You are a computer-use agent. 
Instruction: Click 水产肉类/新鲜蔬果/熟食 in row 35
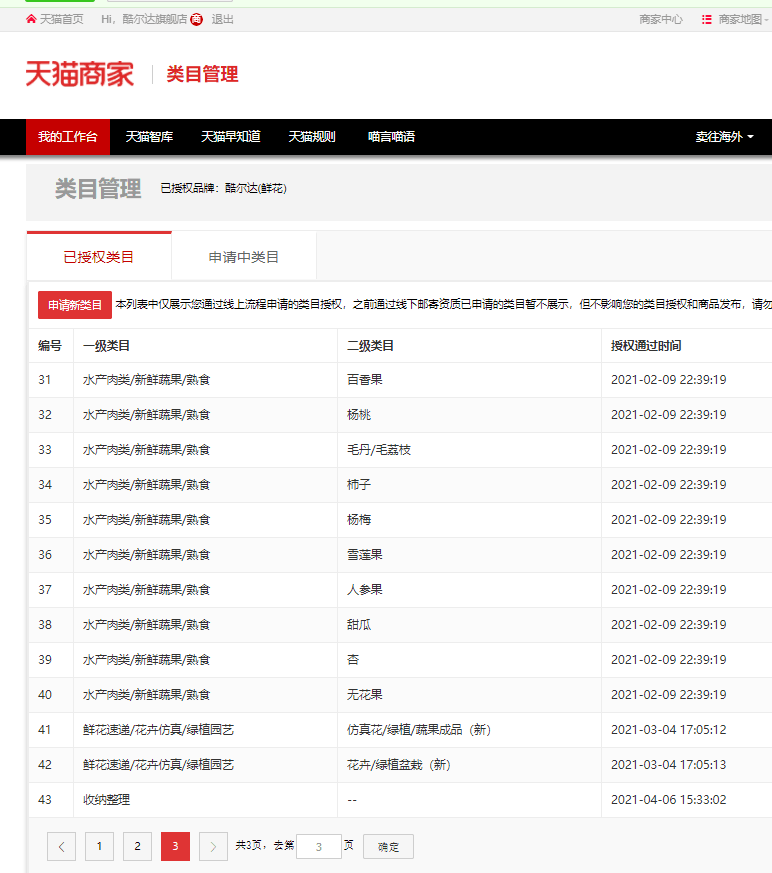[x=146, y=520]
